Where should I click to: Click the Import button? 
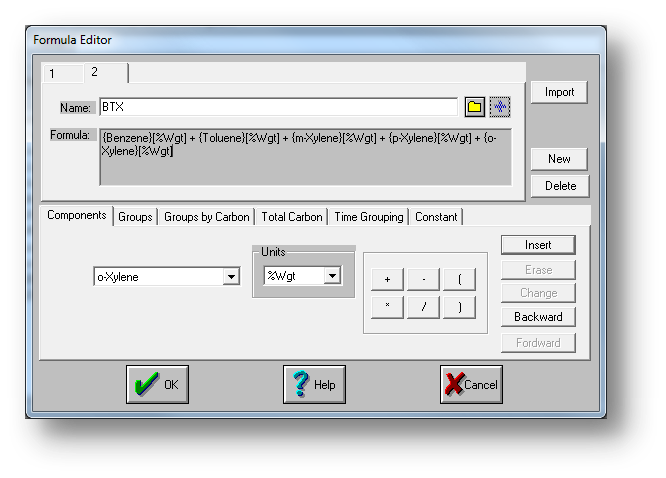tap(559, 92)
